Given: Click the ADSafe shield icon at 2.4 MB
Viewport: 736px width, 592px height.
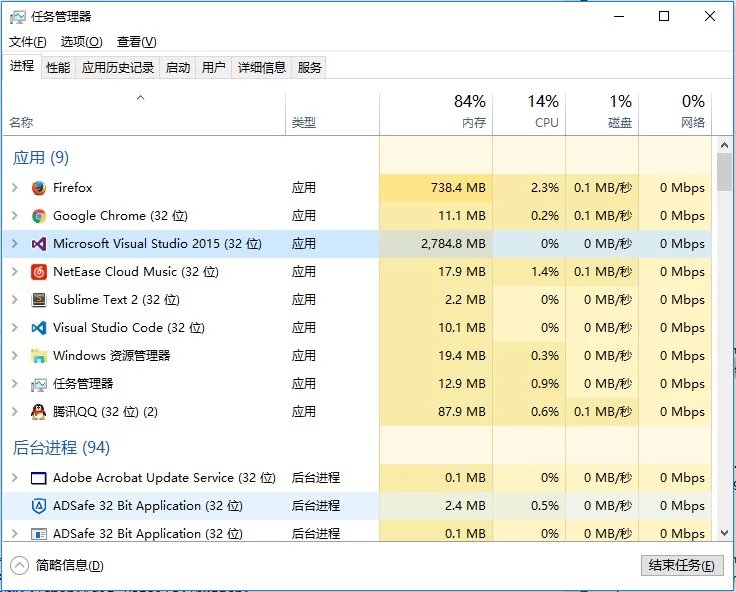Looking at the screenshot, I should click(x=38, y=506).
